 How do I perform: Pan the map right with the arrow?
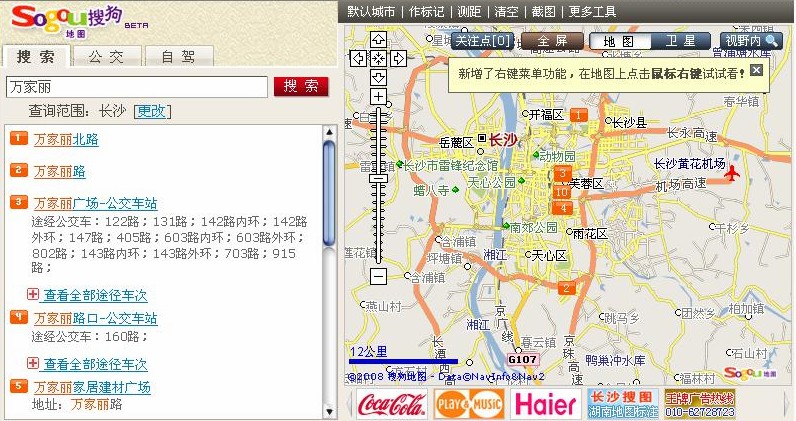coord(398,58)
